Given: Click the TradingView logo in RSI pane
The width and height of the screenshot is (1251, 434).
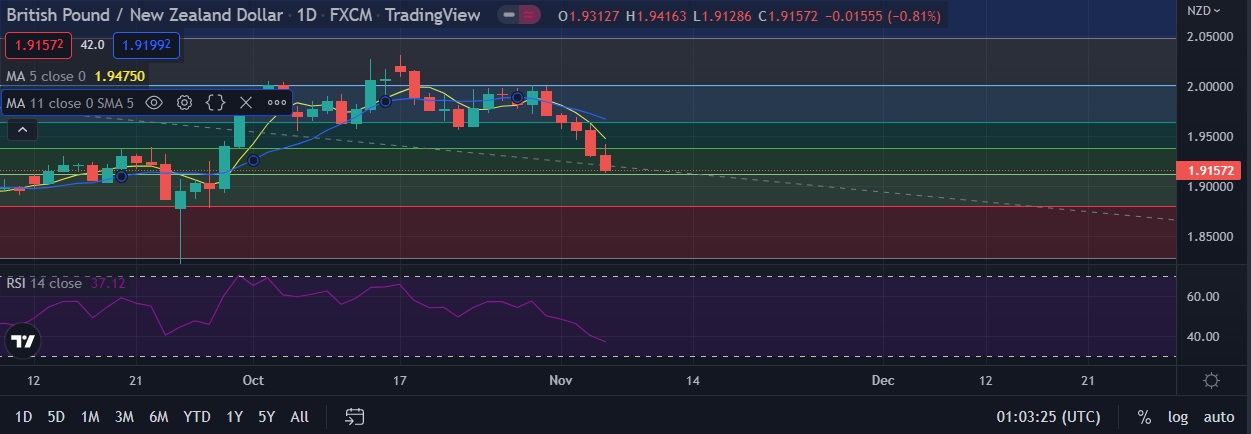Looking at the screenshot, I should (x=22, y=341).
